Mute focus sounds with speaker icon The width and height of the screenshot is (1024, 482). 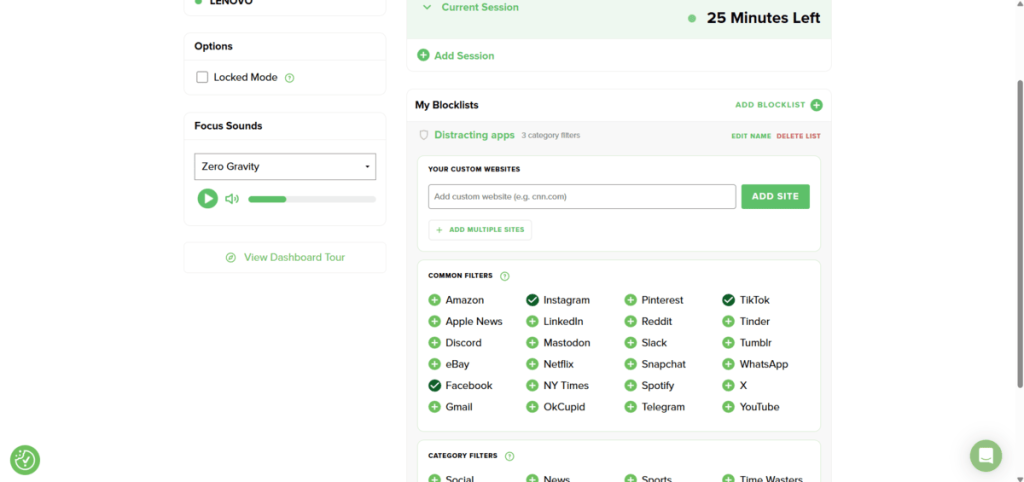tap(232, 199)
